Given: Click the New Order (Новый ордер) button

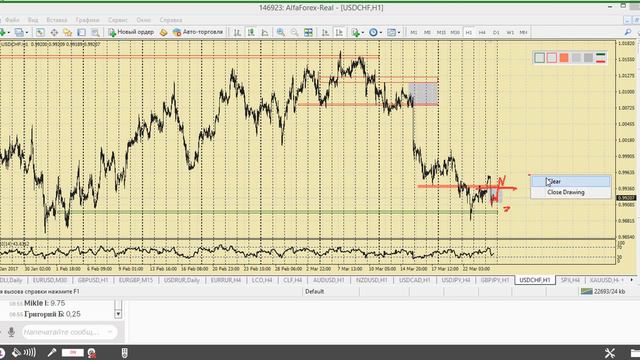Looking at the screenshot, I should pyautogui.click(x=131, y=32).
